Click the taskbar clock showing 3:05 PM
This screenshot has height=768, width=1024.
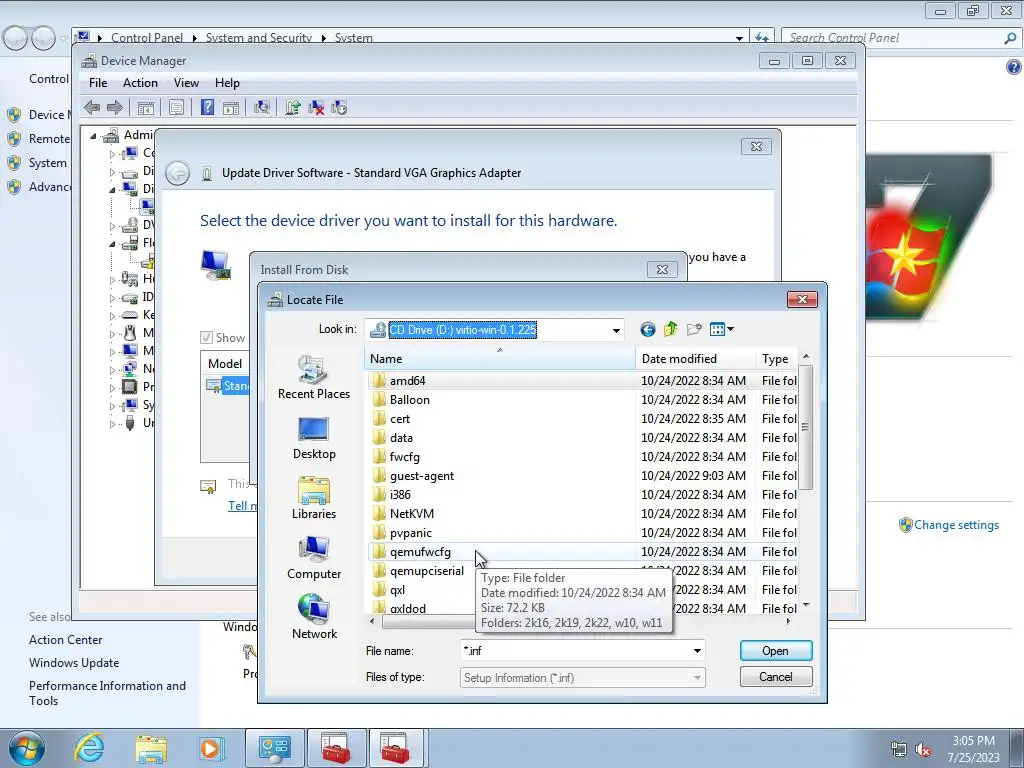973,748
